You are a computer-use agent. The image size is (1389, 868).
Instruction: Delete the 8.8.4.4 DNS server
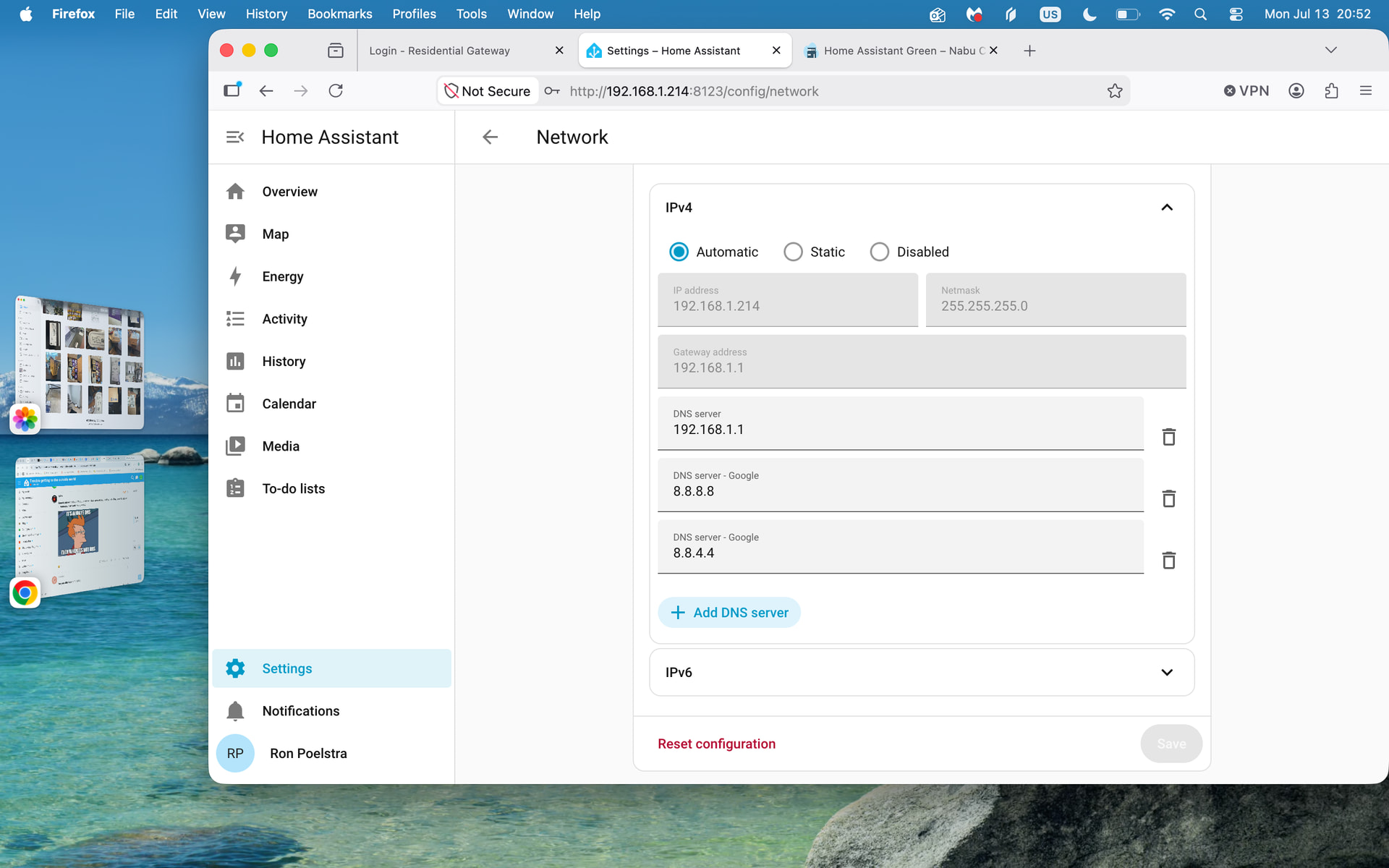(1168, 560)
